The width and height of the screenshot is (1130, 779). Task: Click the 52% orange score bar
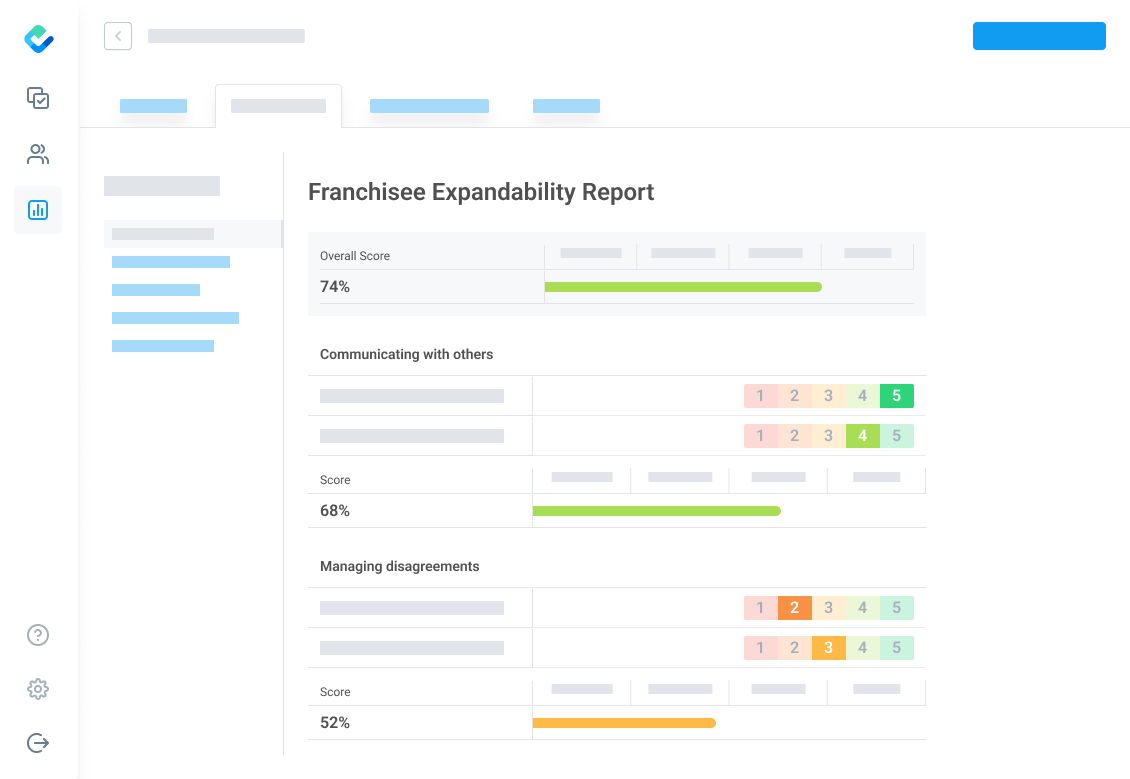(x=624, y=723)
